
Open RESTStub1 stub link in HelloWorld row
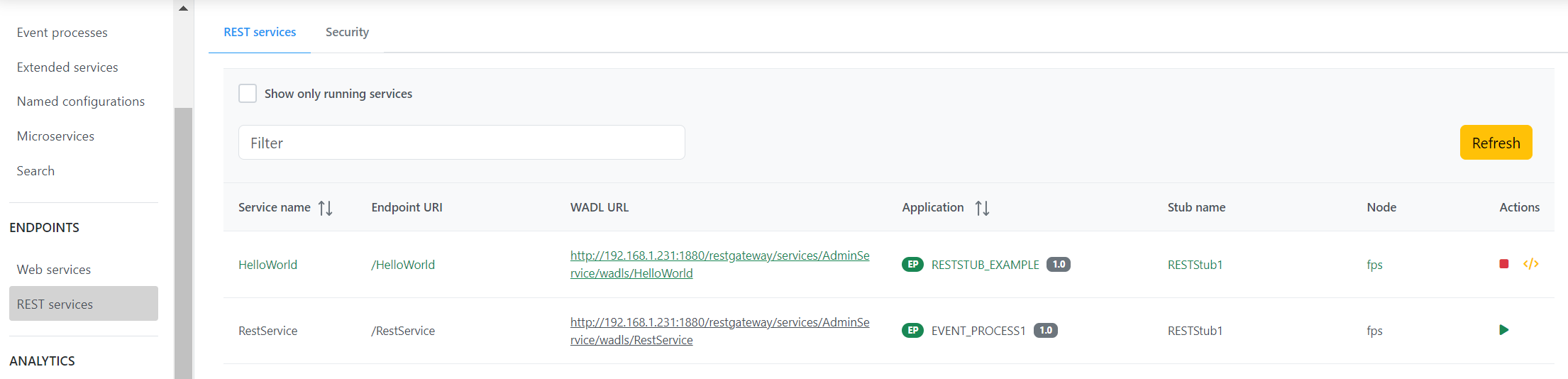[x=1195, y=265]
